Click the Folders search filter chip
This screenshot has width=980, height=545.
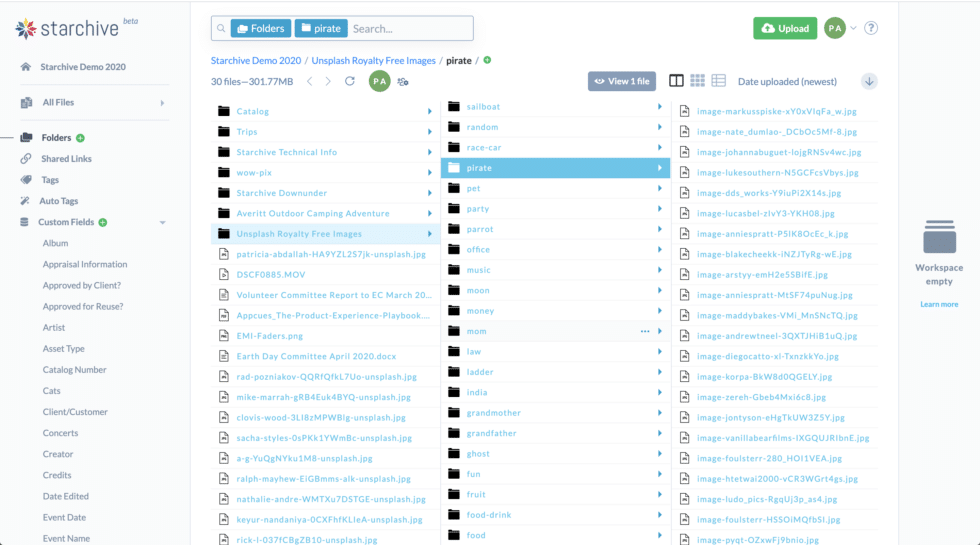click(261, 28)
